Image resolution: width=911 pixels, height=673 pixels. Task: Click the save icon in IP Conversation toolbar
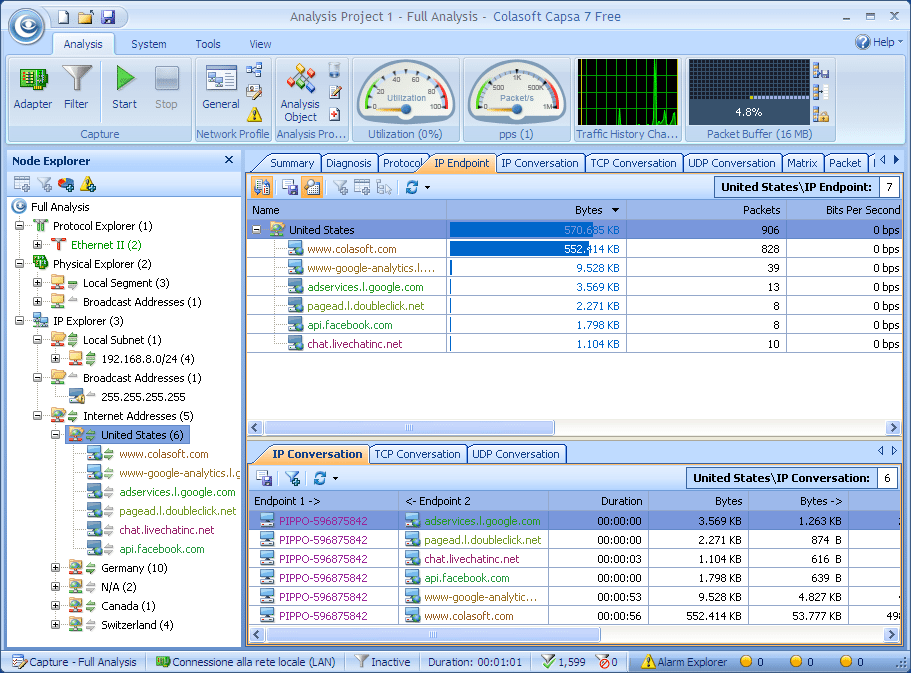click(265, 478)
